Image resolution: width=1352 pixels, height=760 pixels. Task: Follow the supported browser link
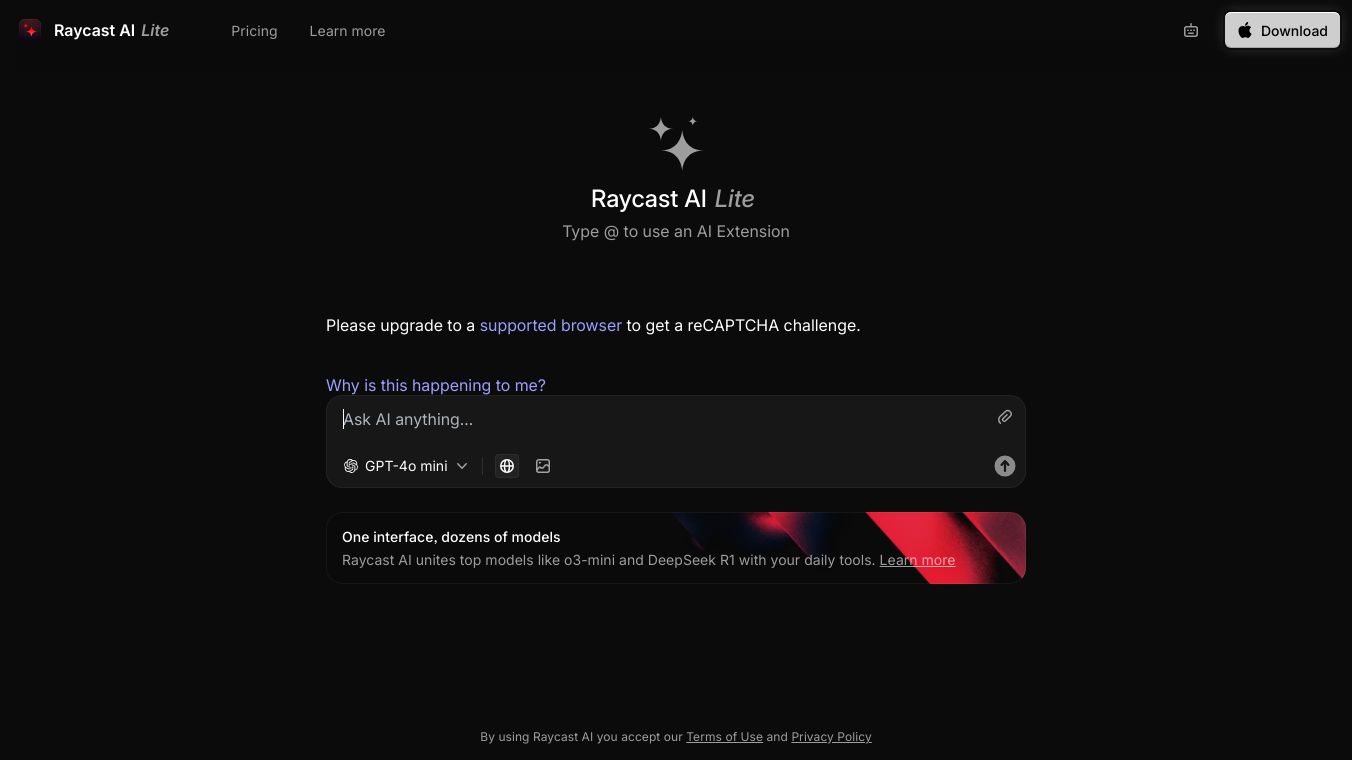pos(551,325)
